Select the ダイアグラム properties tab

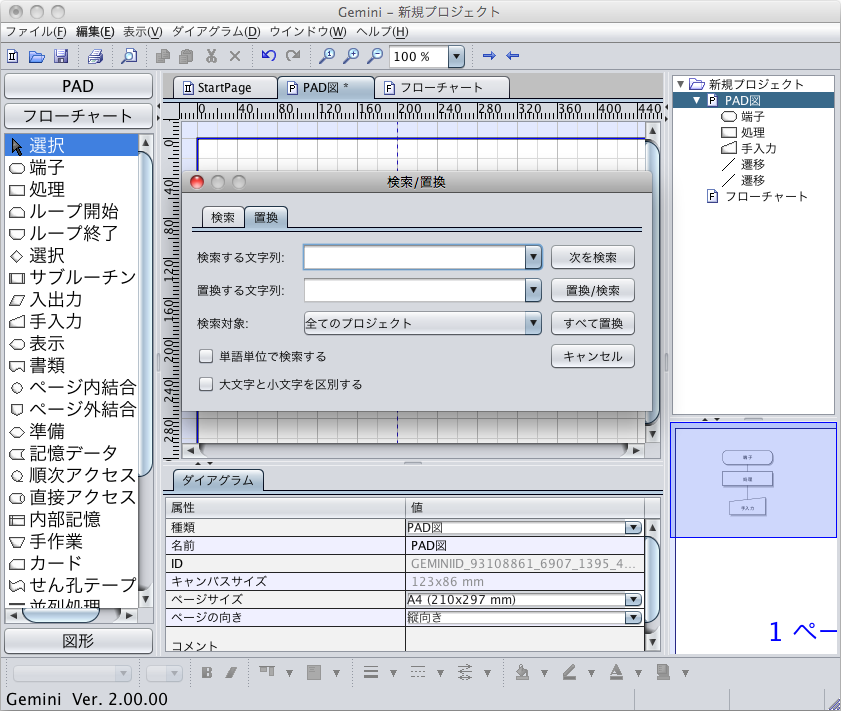(218, 480)
